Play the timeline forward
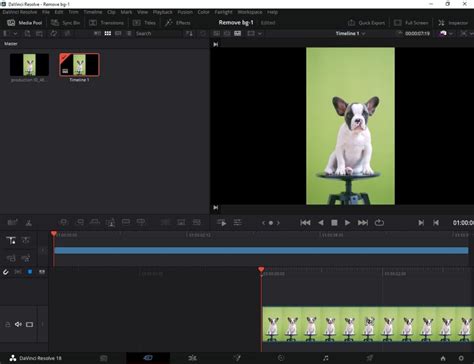This screenshot has width=474, height=364. [x=347, y=223]
